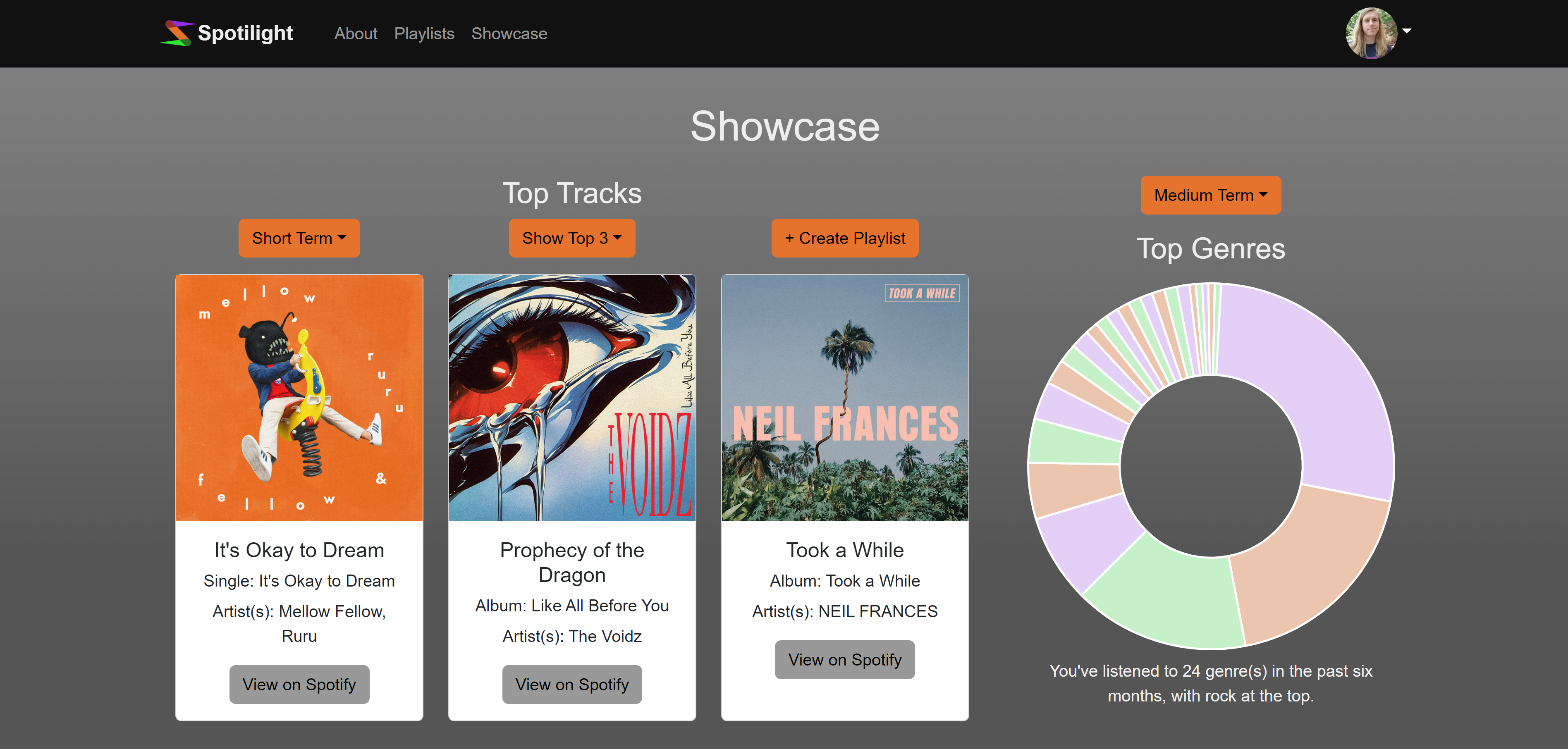The image size is (1568, 749).
Task: Open the user profile avatar
Action: 1371,33
